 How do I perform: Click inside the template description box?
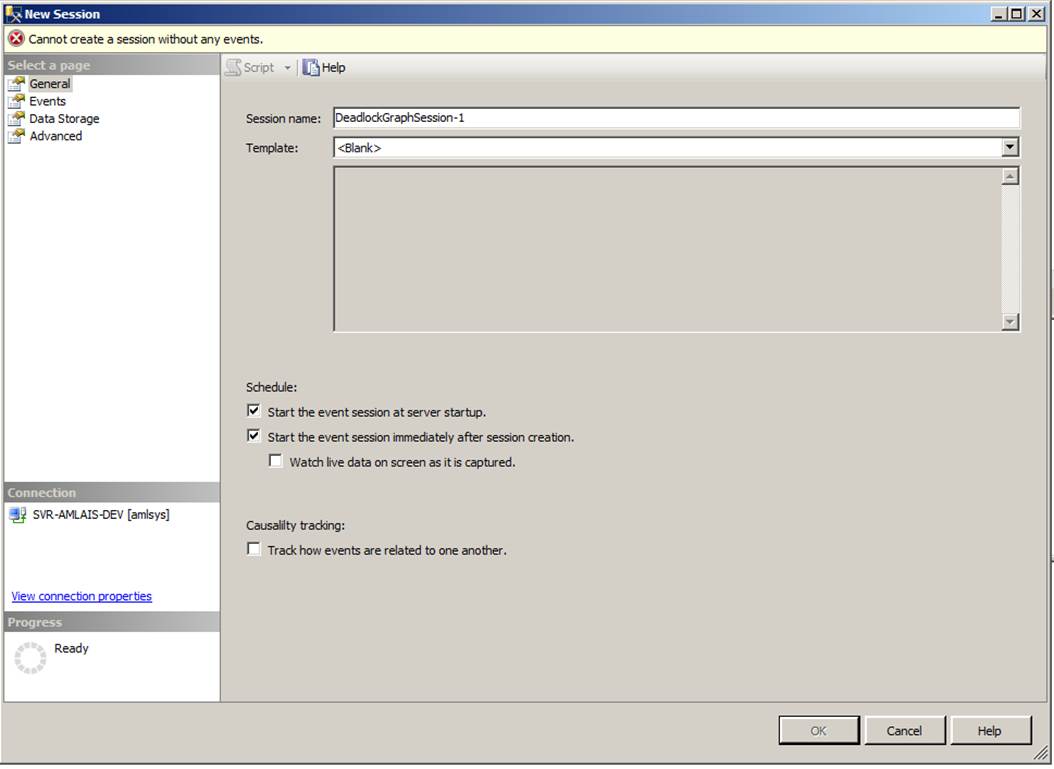(x=667, y=249)
